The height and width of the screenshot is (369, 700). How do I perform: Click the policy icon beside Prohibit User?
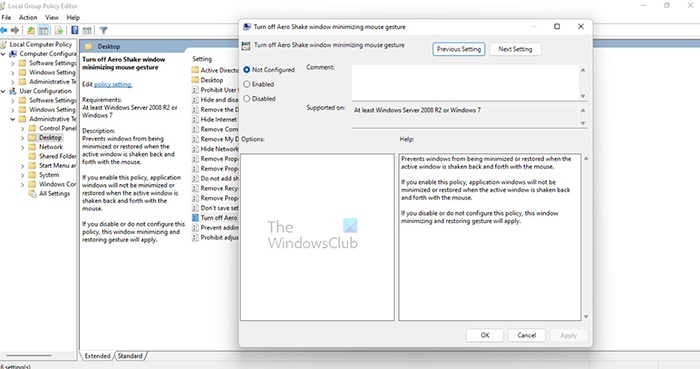pos(195,90)
